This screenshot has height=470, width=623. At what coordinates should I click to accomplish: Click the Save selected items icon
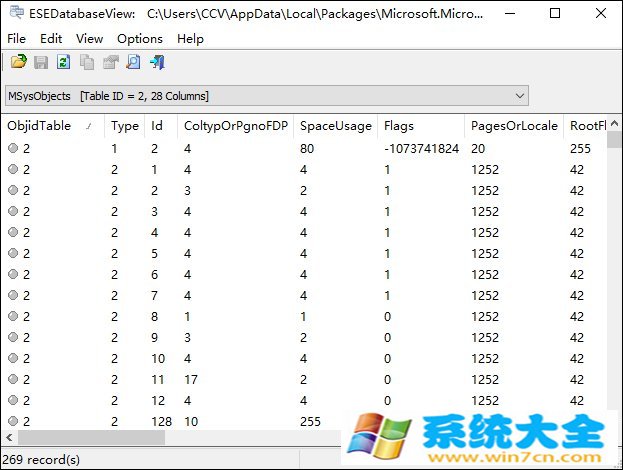[41, 62]
